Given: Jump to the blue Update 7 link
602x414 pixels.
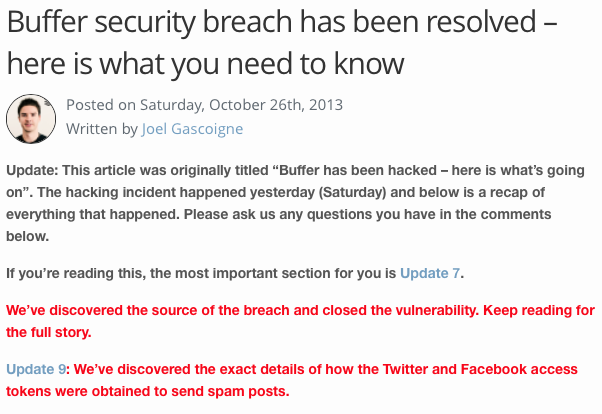Looking at the screenshot, I should pos(431,273).
